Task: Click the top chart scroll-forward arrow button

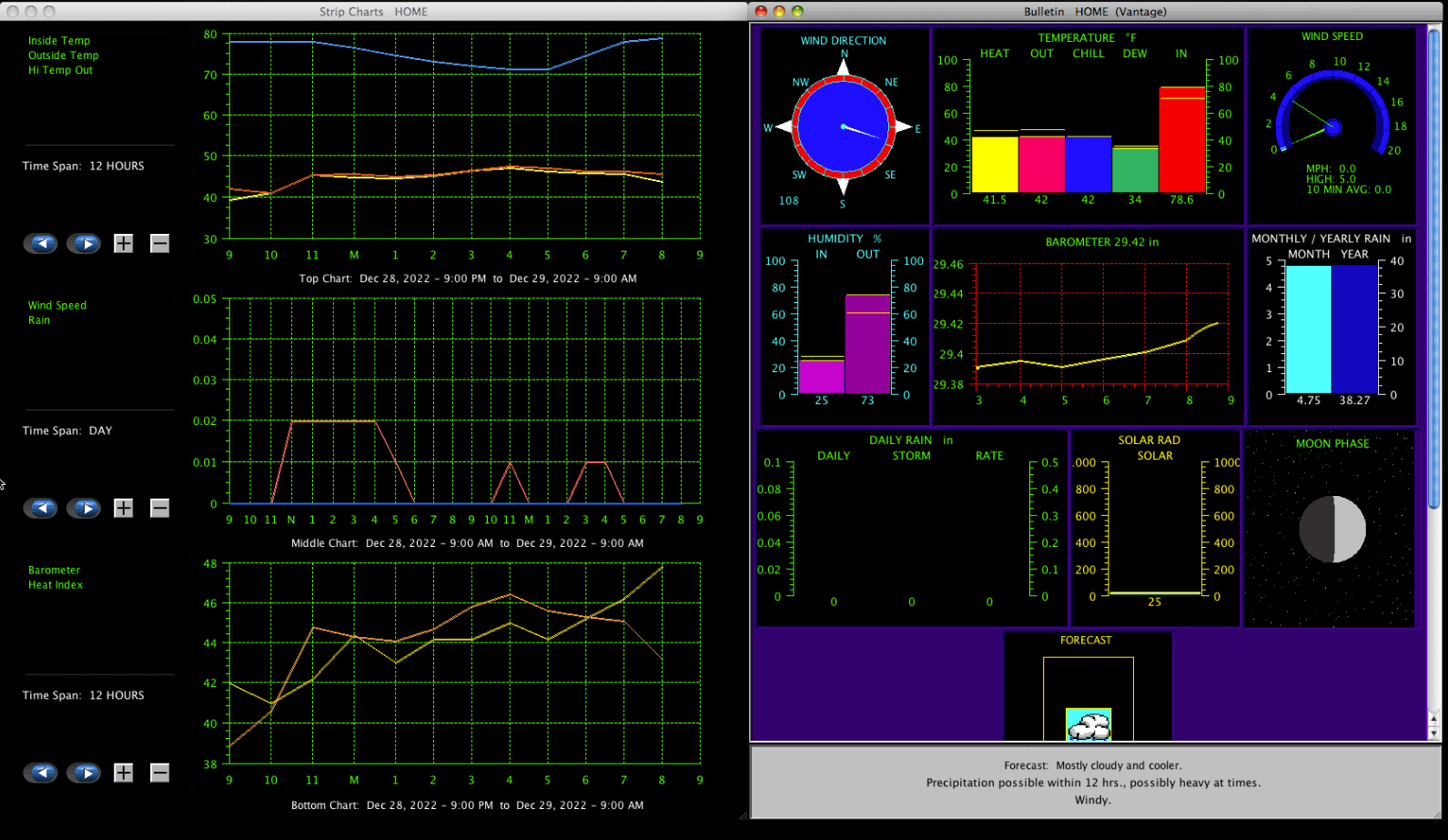Action: 84,243
